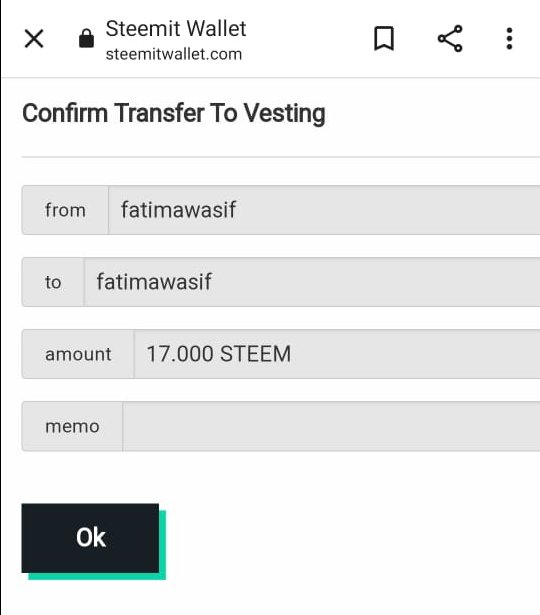Screen dimensions: 540x615
Task: View site security via the padlock icon
Action: (86, 38)
